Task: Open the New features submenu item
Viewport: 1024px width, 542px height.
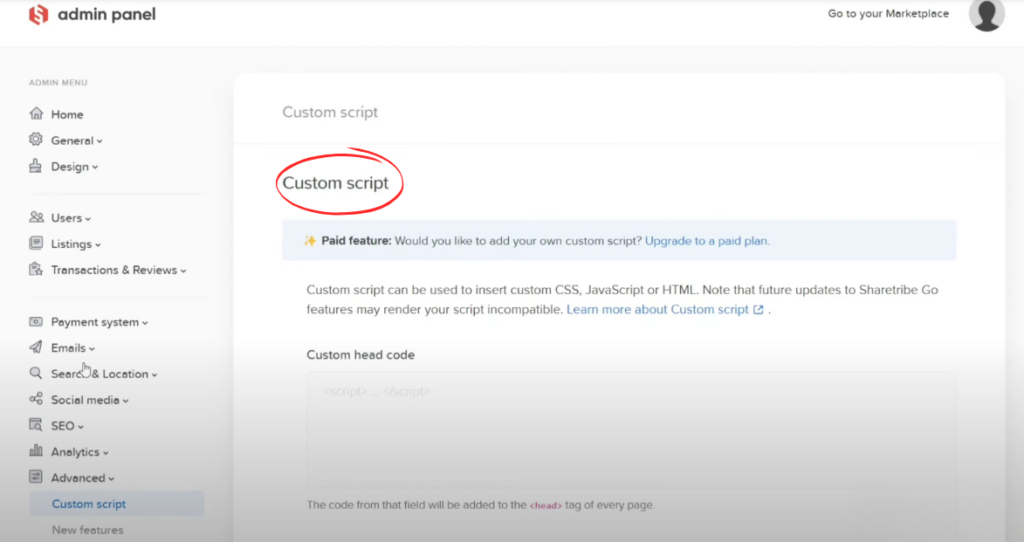Action: tap(88, 530)
